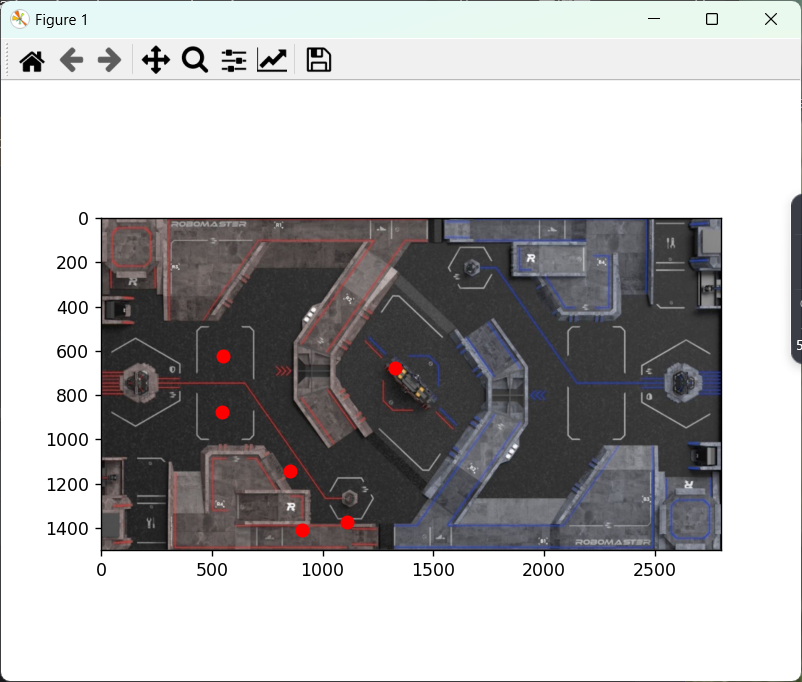Viewport: 802px width, 682px height.
Task: Maximize the Figure 1 window
Action: tap(712, 19)
